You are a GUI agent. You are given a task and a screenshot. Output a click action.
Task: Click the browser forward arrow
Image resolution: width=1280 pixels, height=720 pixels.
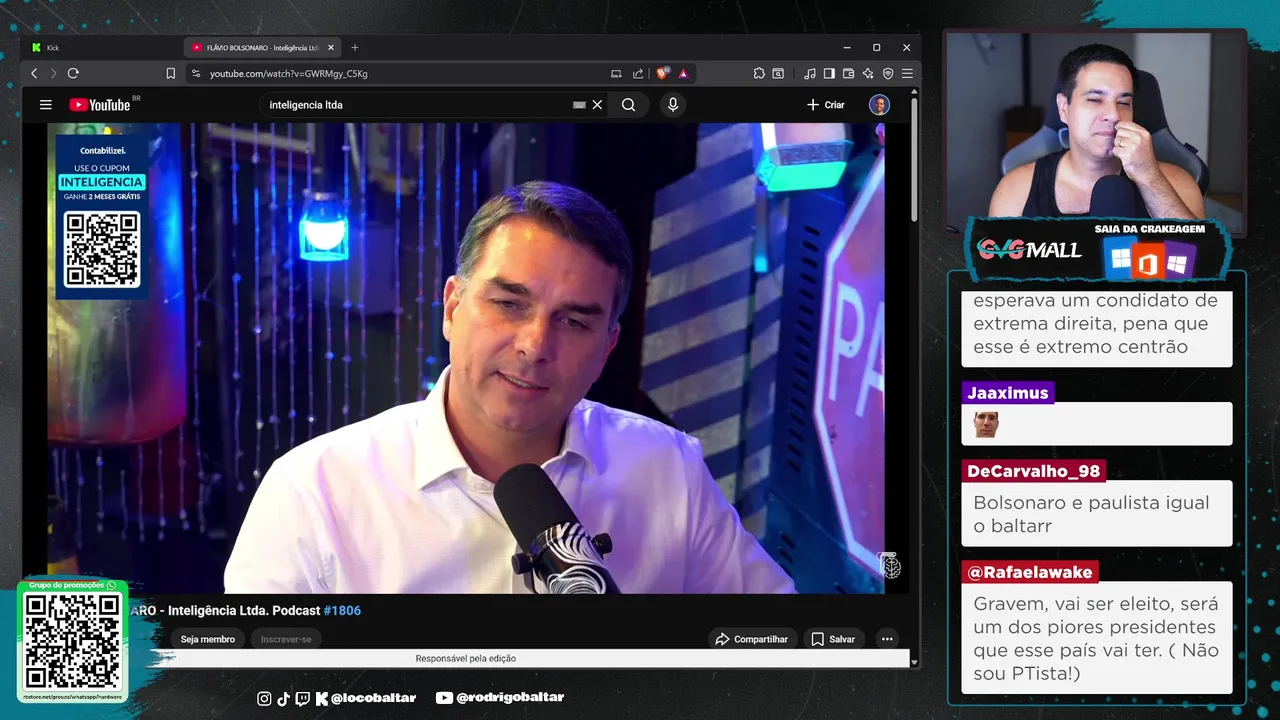click(53, 73)
